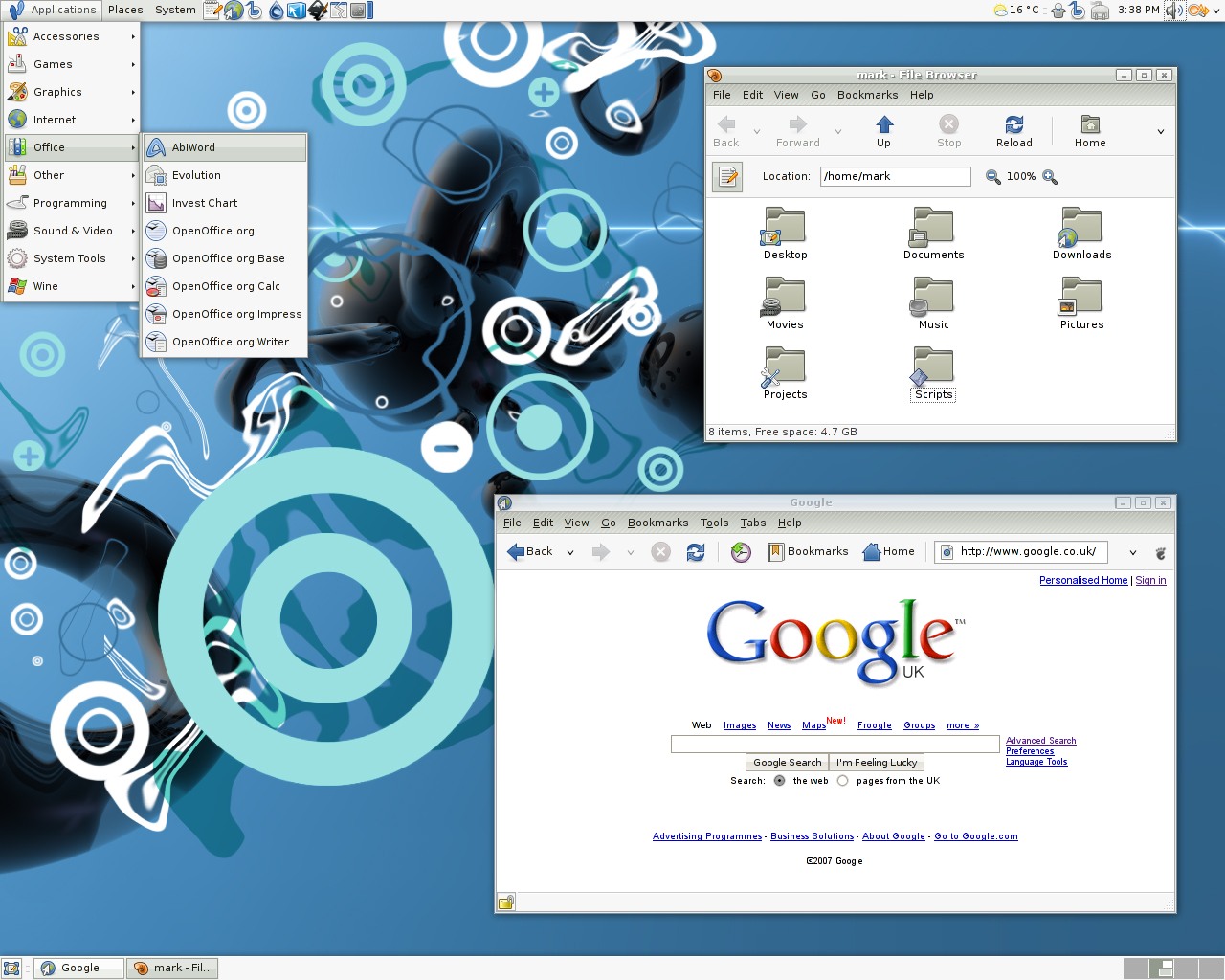Click the Show Desktop button in bottom panel
The width and height of the screenshot is (1225, 980).
[11, 969]
